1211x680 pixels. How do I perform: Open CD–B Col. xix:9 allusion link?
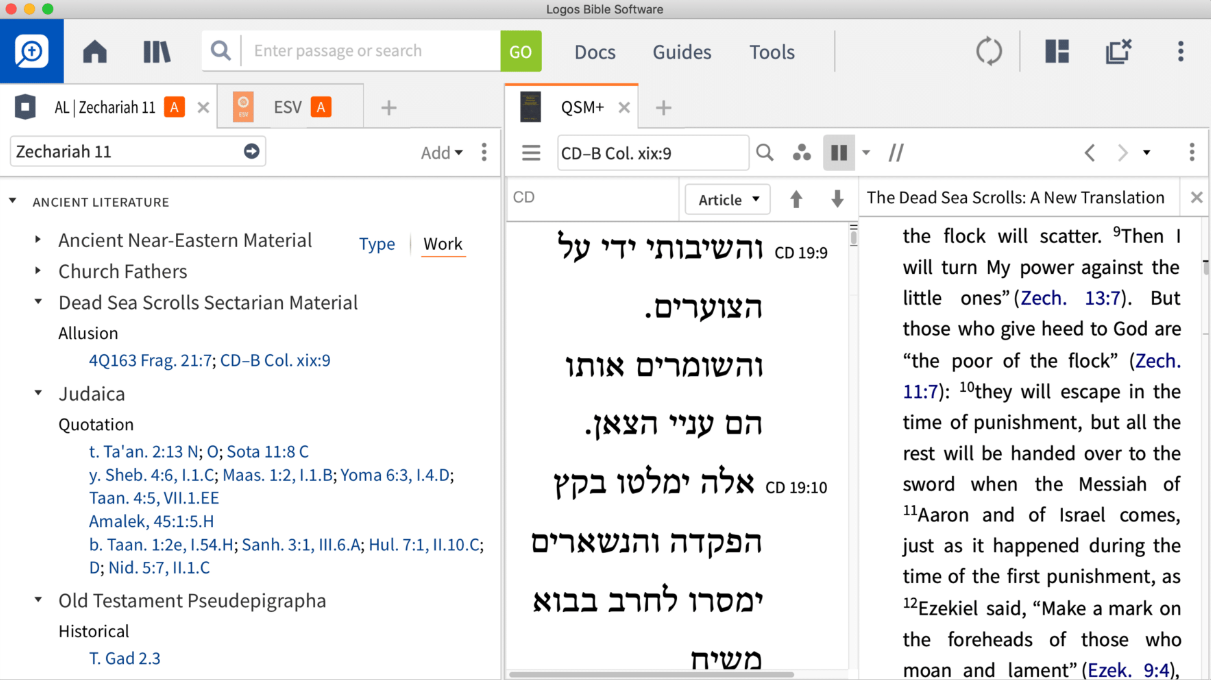275,361
